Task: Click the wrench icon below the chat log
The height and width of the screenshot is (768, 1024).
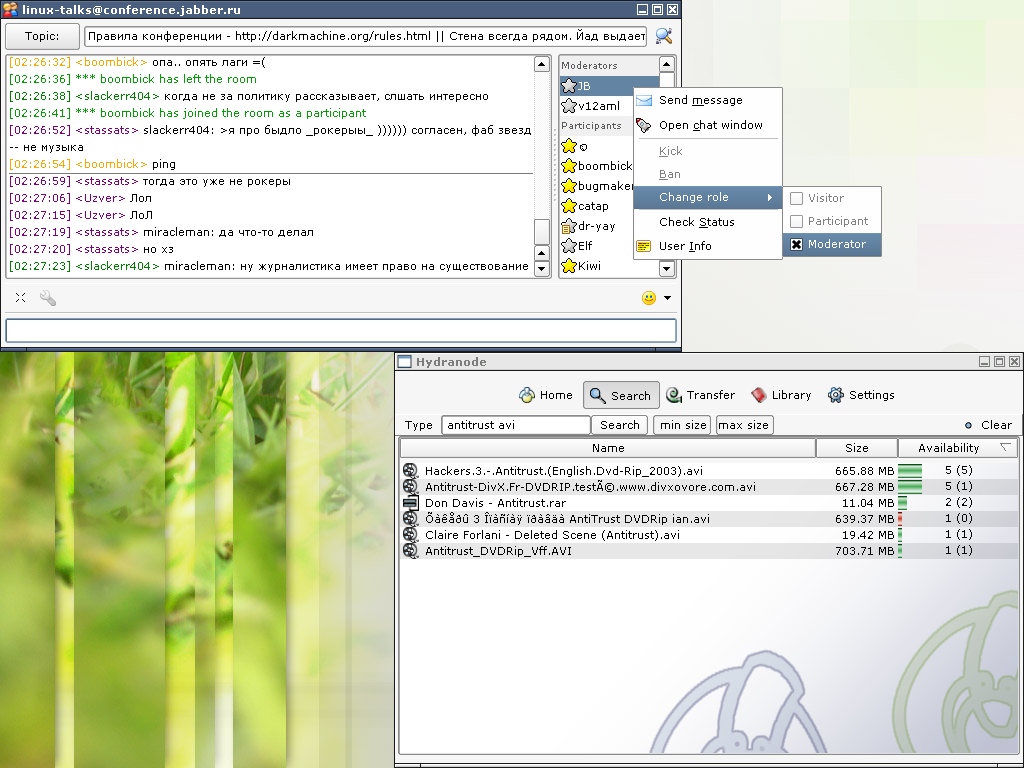Action: click(x=48, y=298)
